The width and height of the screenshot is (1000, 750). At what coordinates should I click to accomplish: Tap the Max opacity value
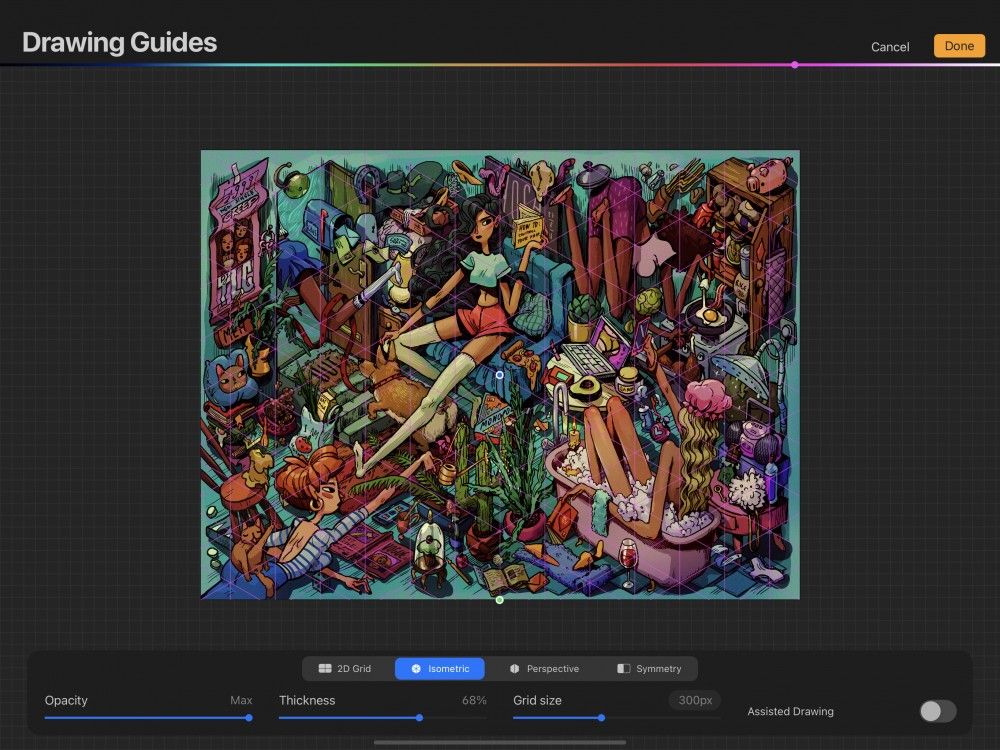tap(241, 700)
